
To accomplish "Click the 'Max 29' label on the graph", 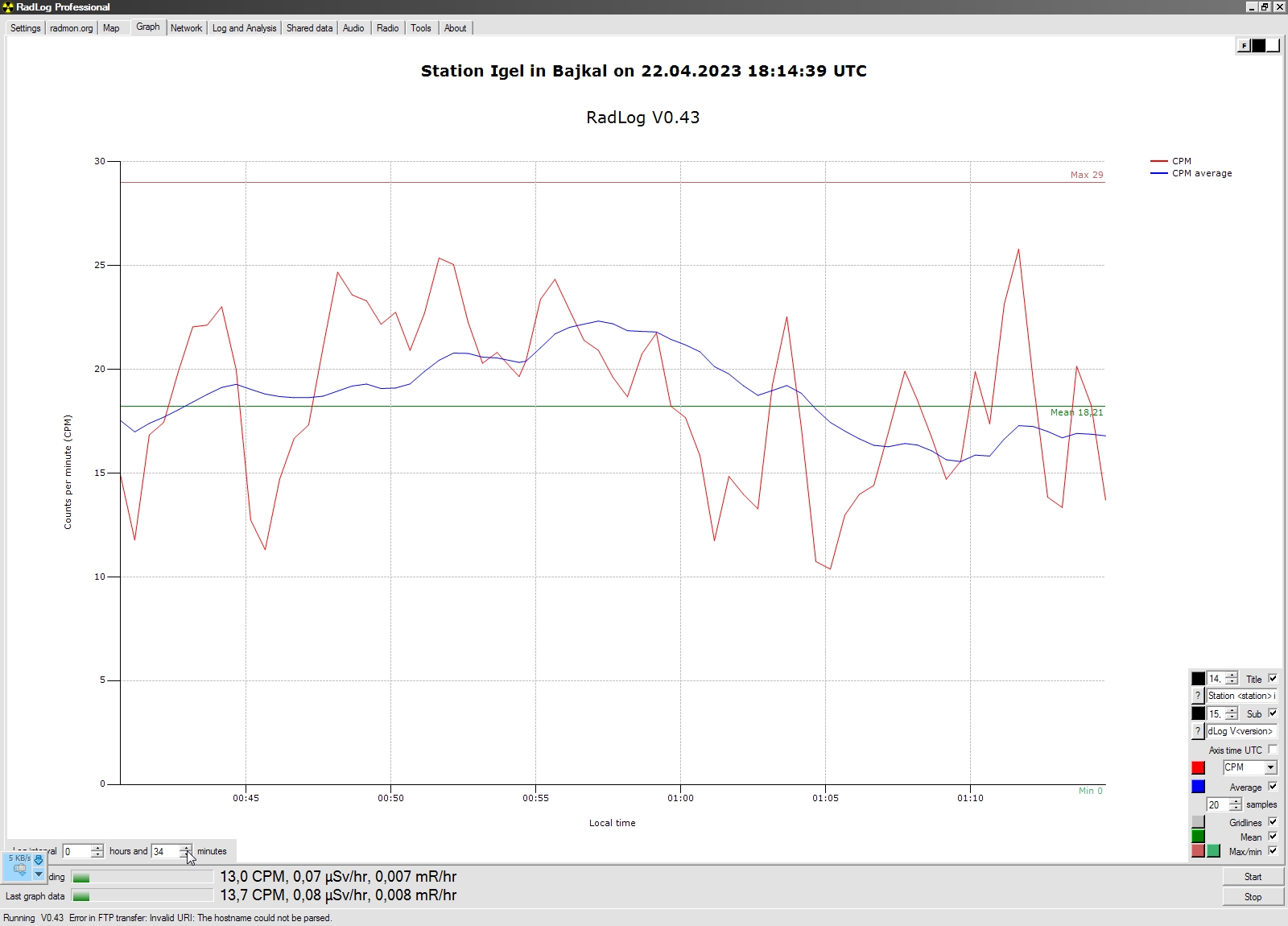I will coord(1086,175).
